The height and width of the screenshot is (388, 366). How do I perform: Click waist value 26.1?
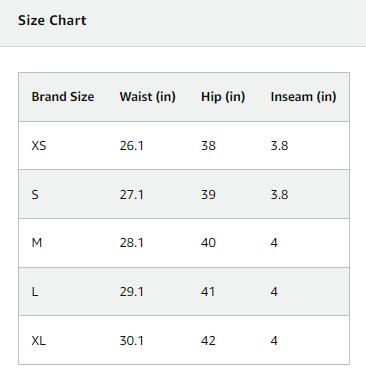[x=132, y=146]
